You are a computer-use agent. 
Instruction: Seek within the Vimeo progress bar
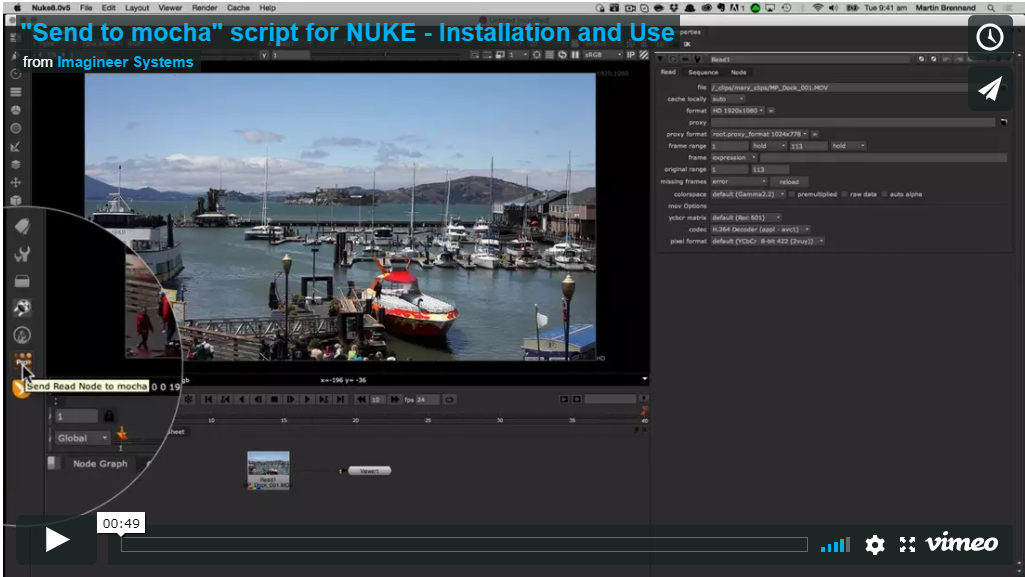[464, 544]
